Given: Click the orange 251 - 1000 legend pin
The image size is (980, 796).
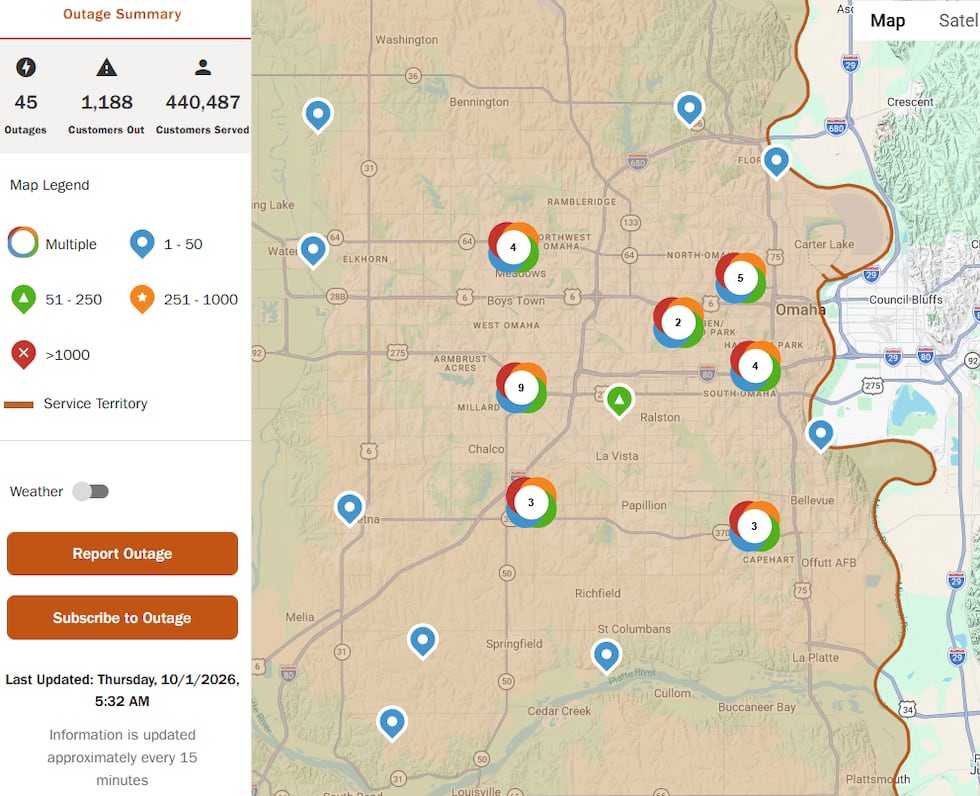Looking at the screenshot, I should pos(142,299).
